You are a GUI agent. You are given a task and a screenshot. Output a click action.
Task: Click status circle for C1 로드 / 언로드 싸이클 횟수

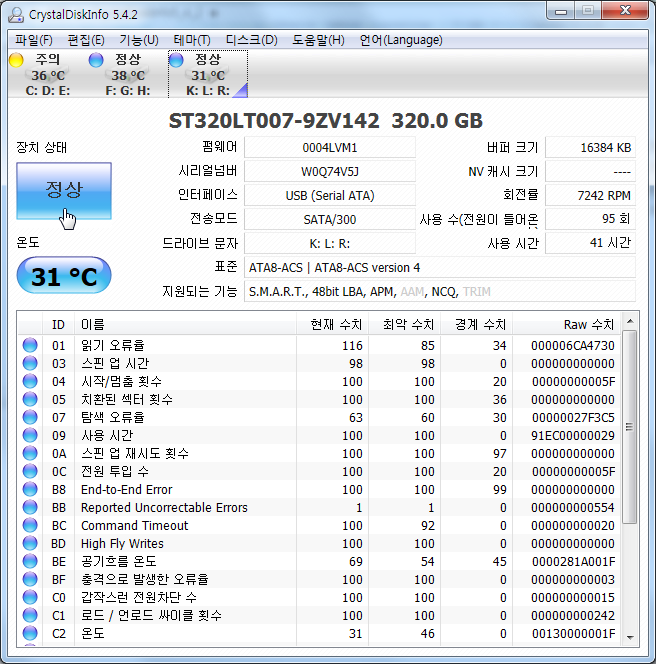click(30, 615)
